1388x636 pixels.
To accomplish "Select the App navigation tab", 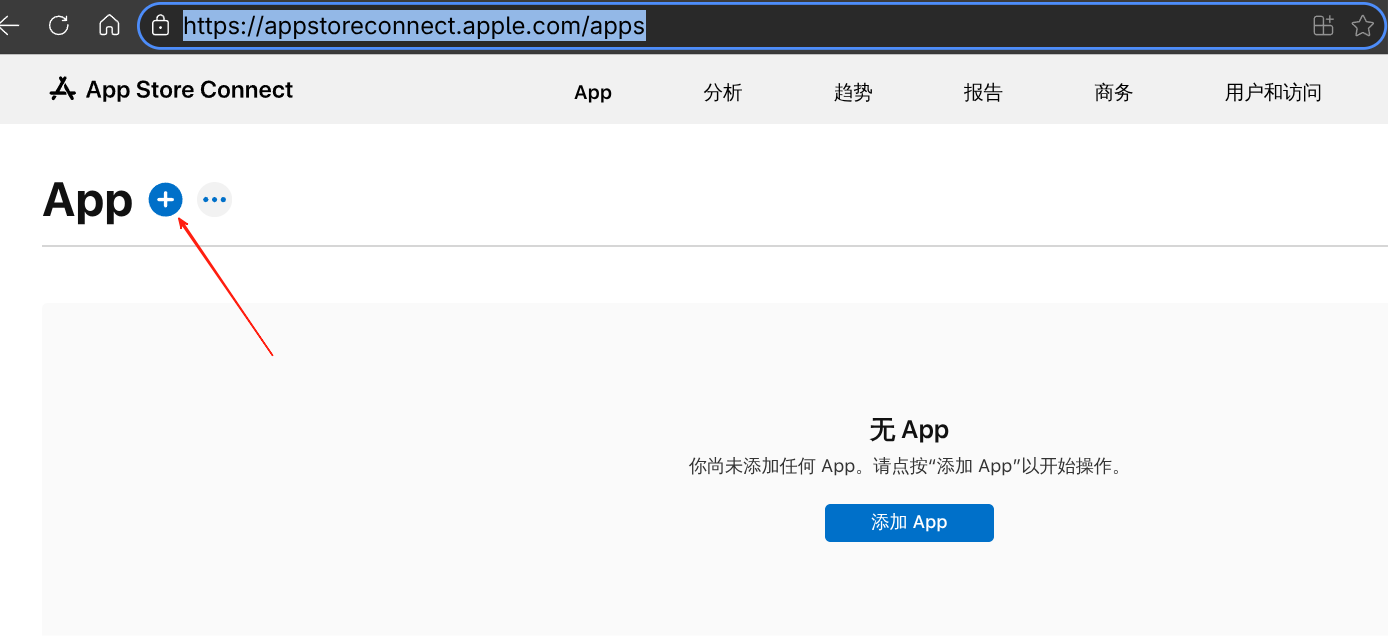I will 593,92.
